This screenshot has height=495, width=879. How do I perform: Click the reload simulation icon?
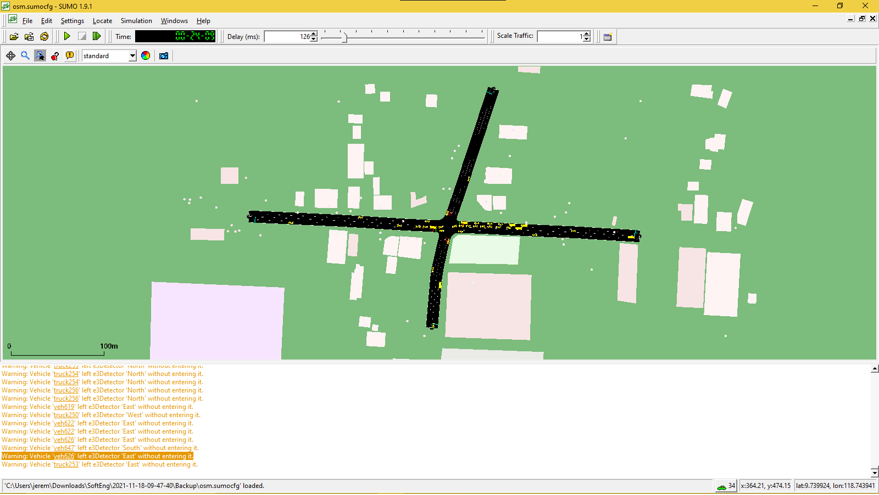pos(44,37)
